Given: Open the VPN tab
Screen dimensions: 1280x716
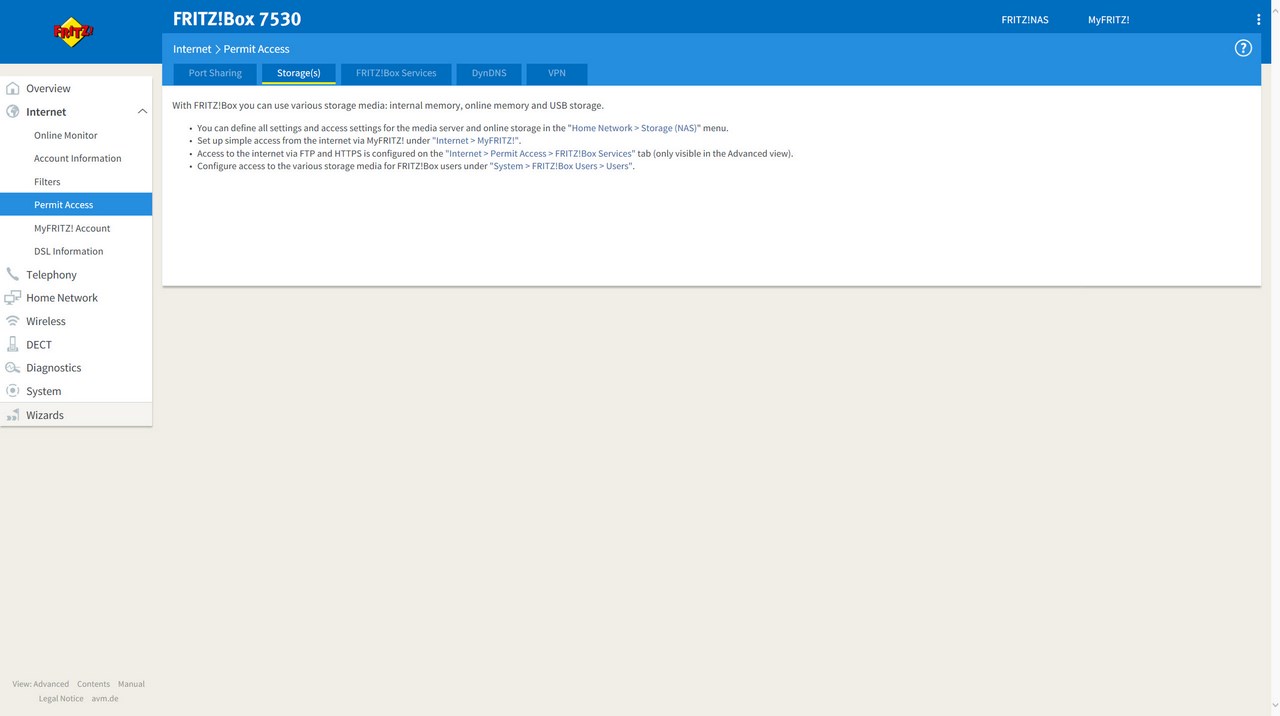Looking at the screenshot, I should [x=557, y=73].
